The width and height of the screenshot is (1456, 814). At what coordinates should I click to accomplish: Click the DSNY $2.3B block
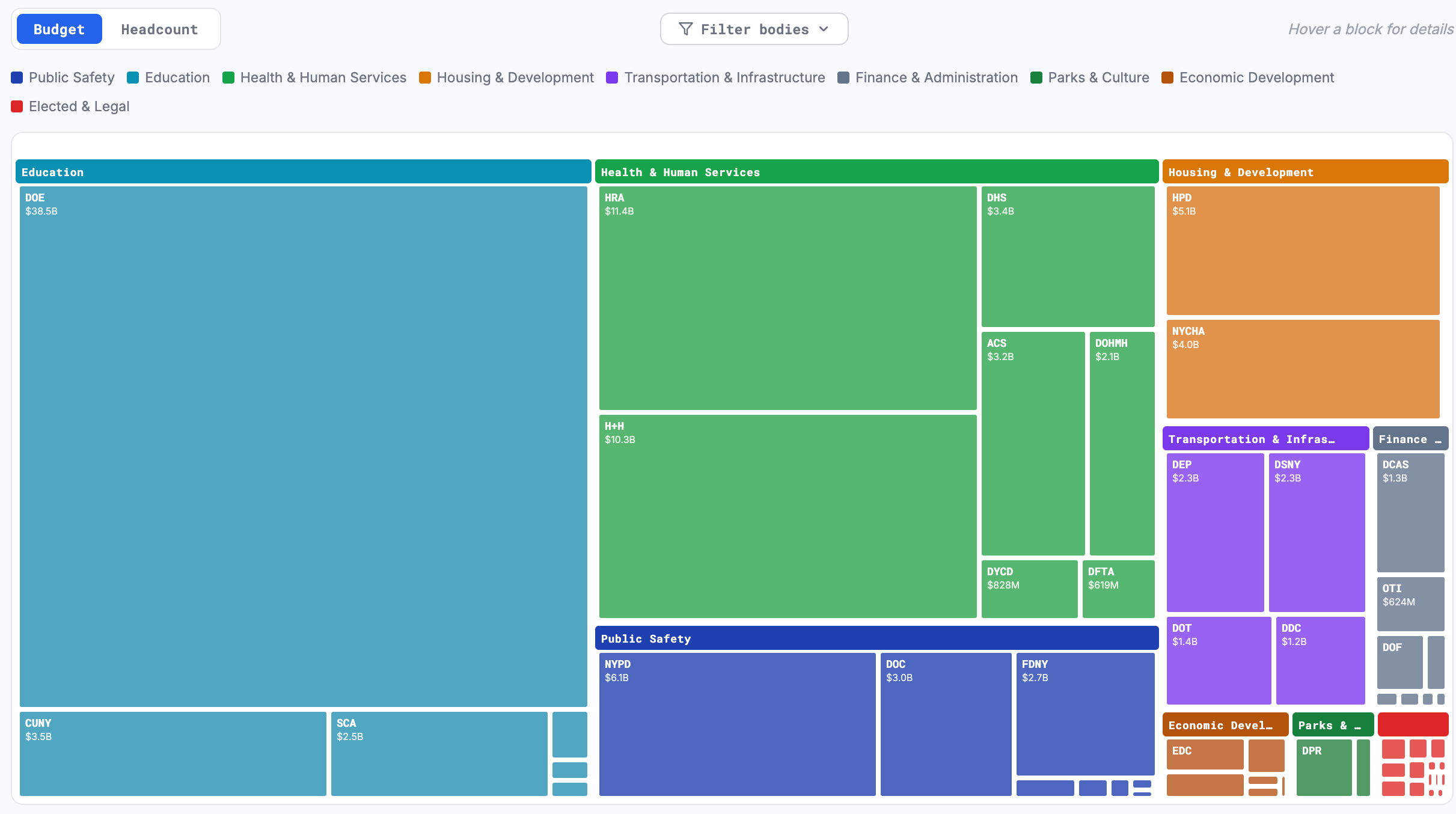[1317, 532]
